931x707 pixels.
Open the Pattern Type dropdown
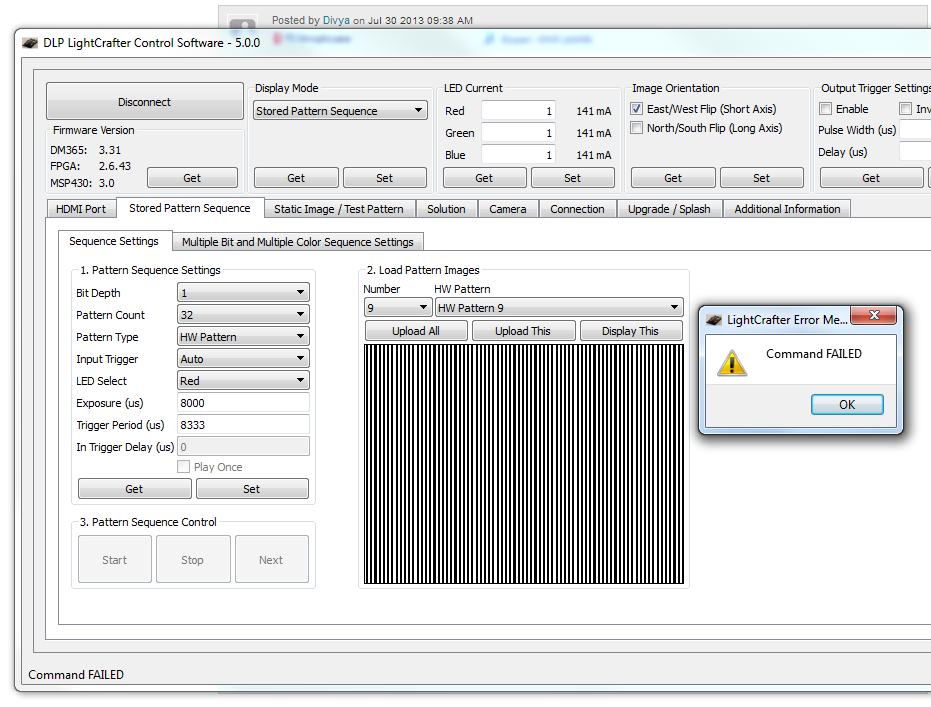pos(243,337)
